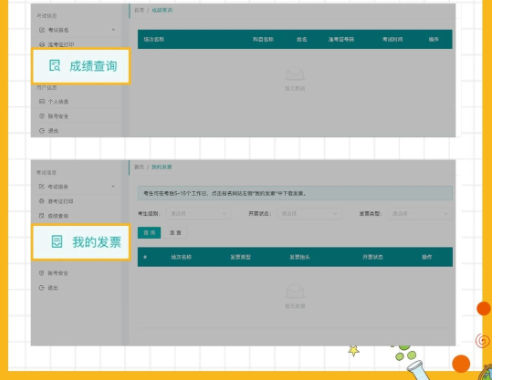Click the 操作 header in the score table

(433, 39)
